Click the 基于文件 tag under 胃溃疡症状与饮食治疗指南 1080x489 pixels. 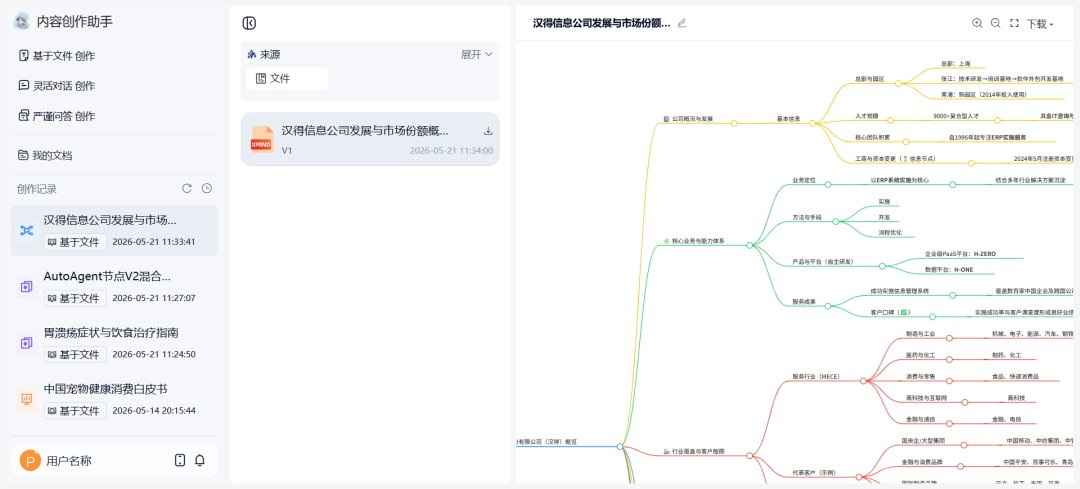tap(75, 355)
